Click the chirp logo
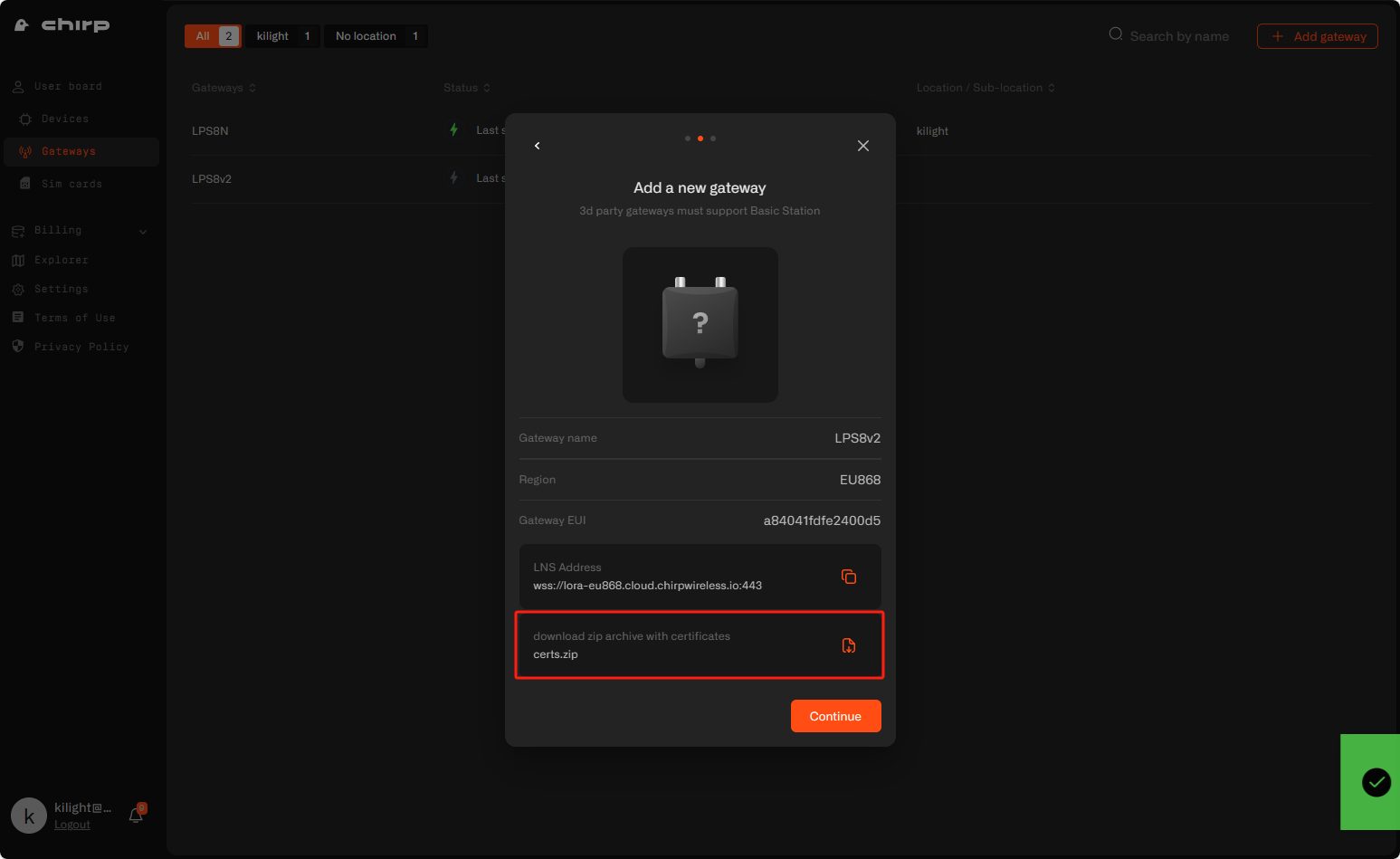 [62, 25]
